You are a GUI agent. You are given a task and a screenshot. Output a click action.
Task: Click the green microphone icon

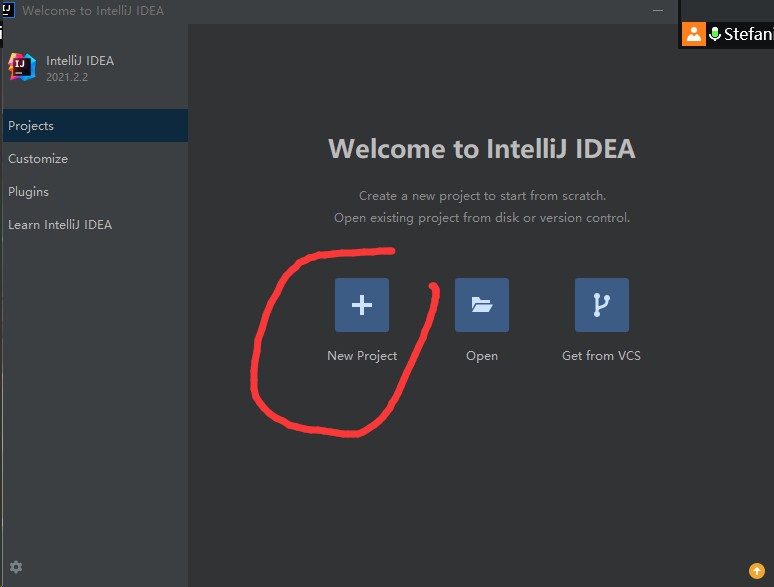(715, 34)
